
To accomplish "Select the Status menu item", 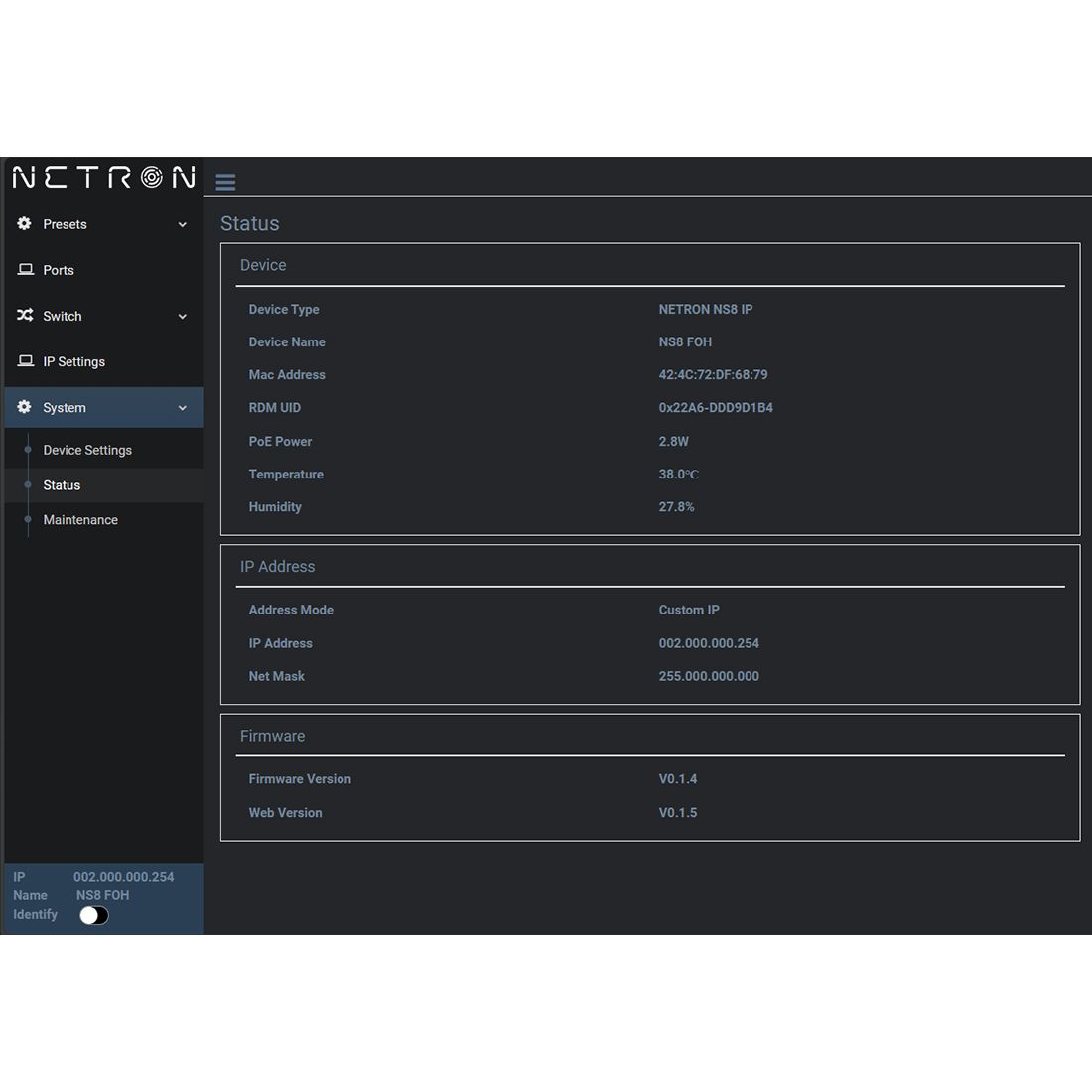I will tap(62, 485).
